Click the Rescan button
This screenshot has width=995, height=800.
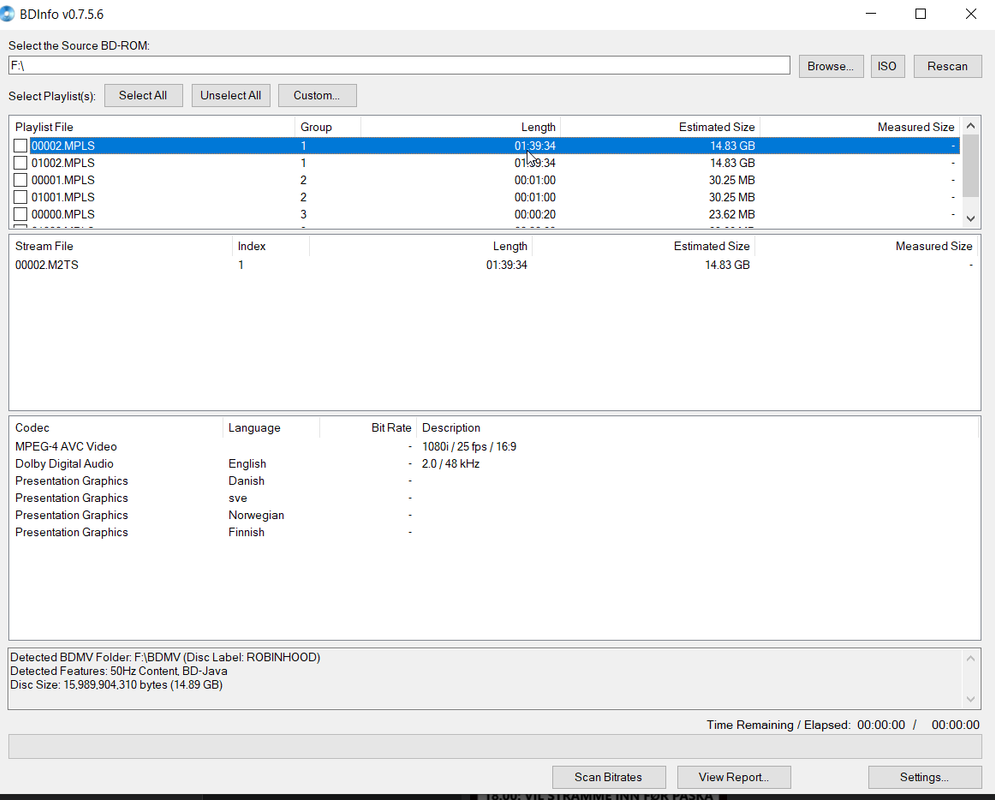(x=947, y=66)
